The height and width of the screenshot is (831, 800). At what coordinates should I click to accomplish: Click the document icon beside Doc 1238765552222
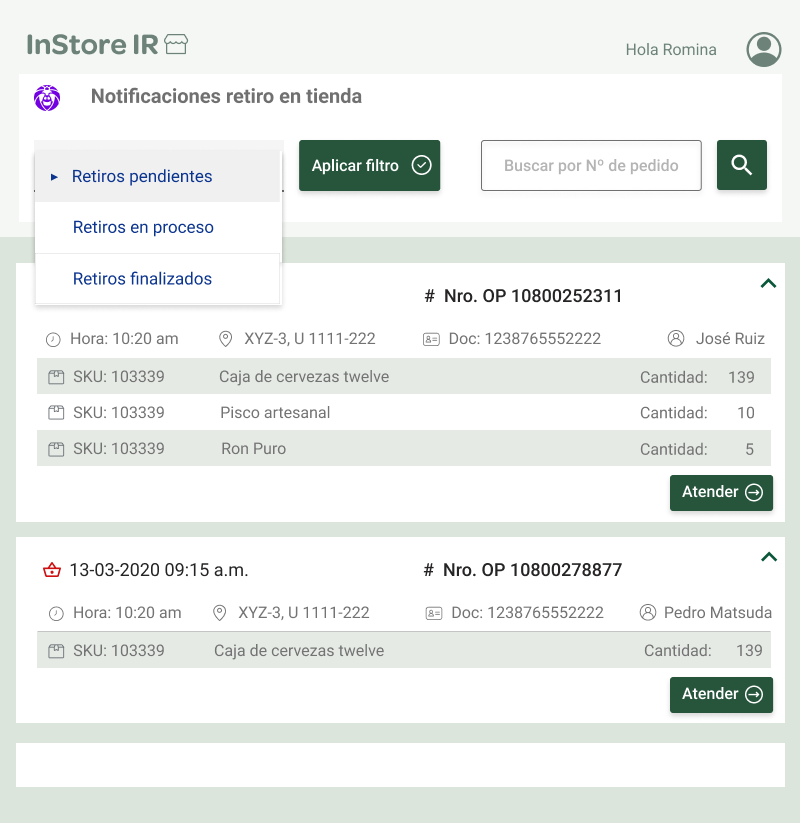[430, 339]
